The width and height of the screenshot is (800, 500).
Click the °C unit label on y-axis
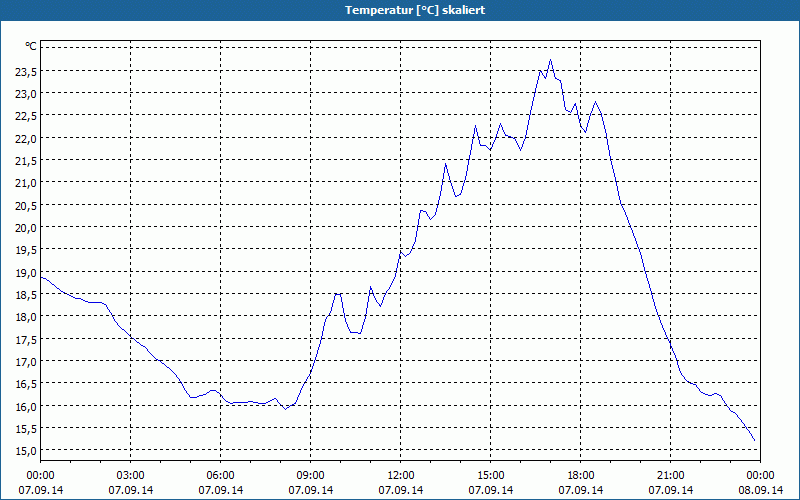[31, 46]
